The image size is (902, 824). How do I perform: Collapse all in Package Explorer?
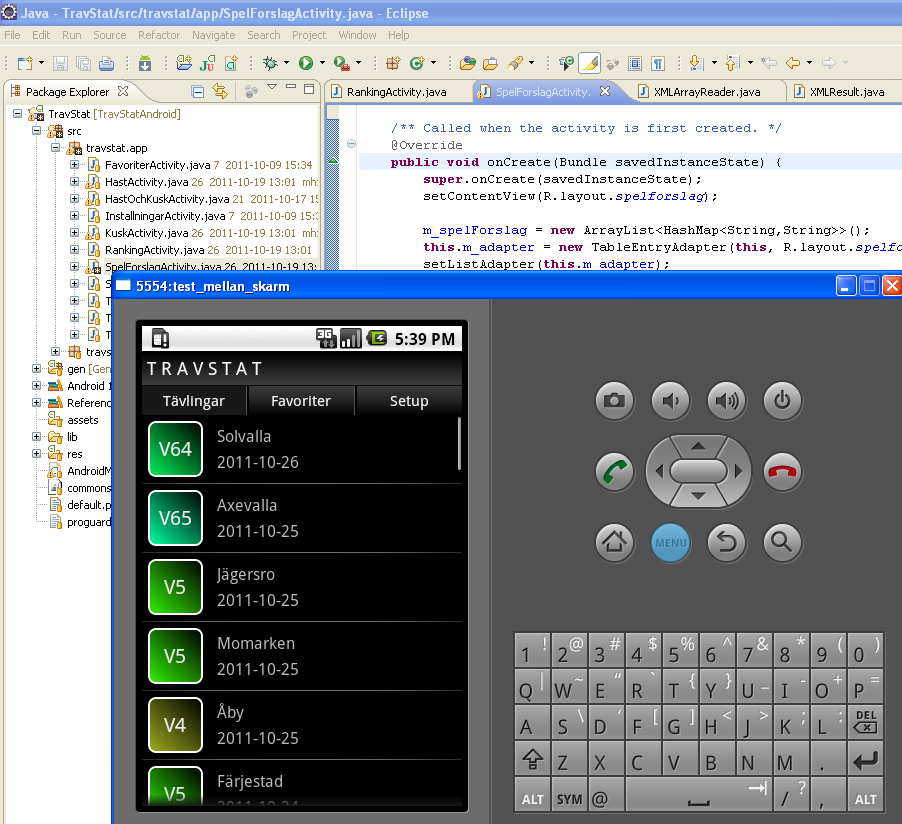click(x=197, y=91)
